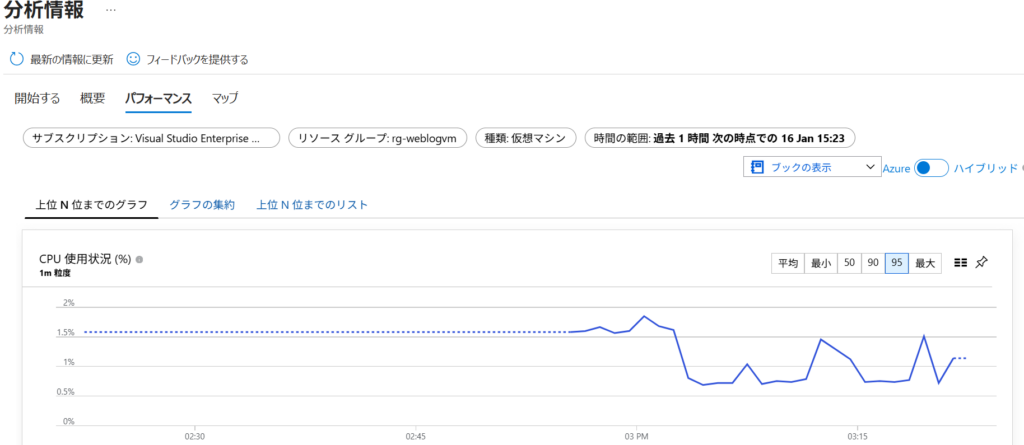Click the pin icon on CPU chart
The width and height of the screenshot is (1024, 445).
pos(982,262)
